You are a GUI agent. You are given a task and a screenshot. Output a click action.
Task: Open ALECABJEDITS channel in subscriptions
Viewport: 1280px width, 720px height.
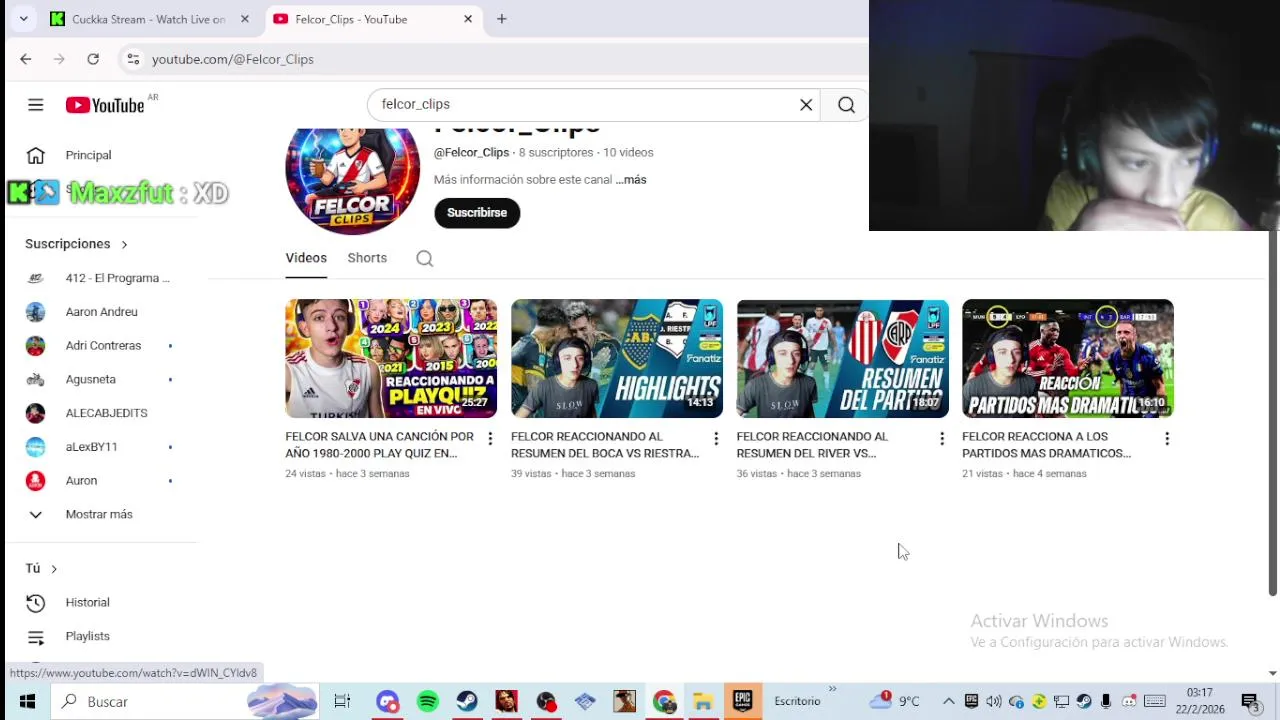[100, 413]
